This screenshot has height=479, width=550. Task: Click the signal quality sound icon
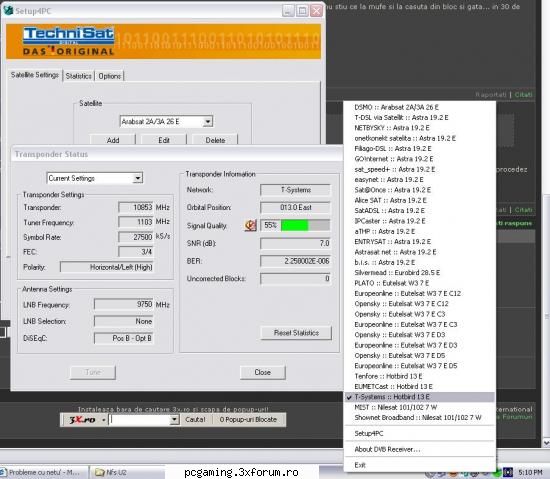pyautogui.click(x=250, y=225)
